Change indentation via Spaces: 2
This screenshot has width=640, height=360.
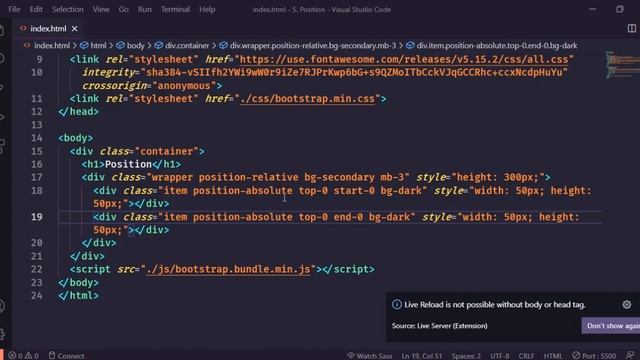(466, 356)
